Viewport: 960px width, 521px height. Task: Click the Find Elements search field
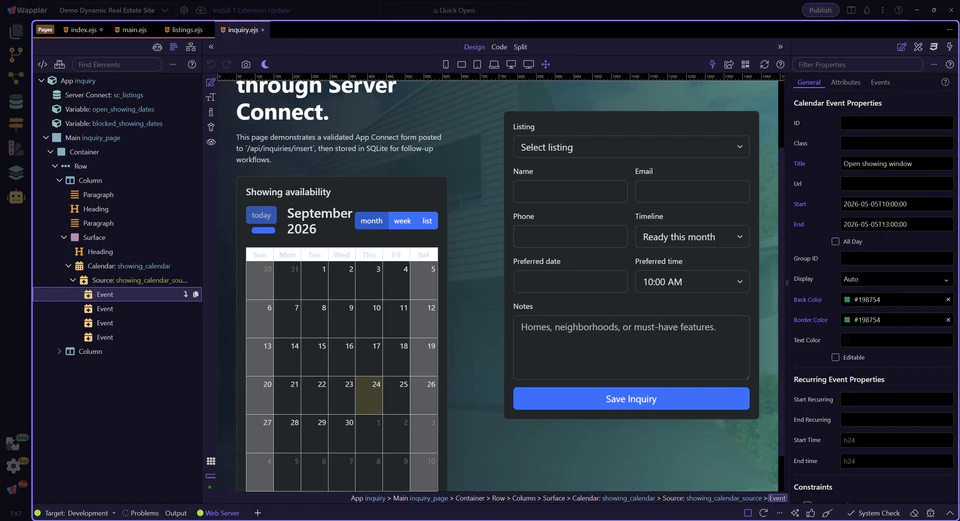[117, 64]
